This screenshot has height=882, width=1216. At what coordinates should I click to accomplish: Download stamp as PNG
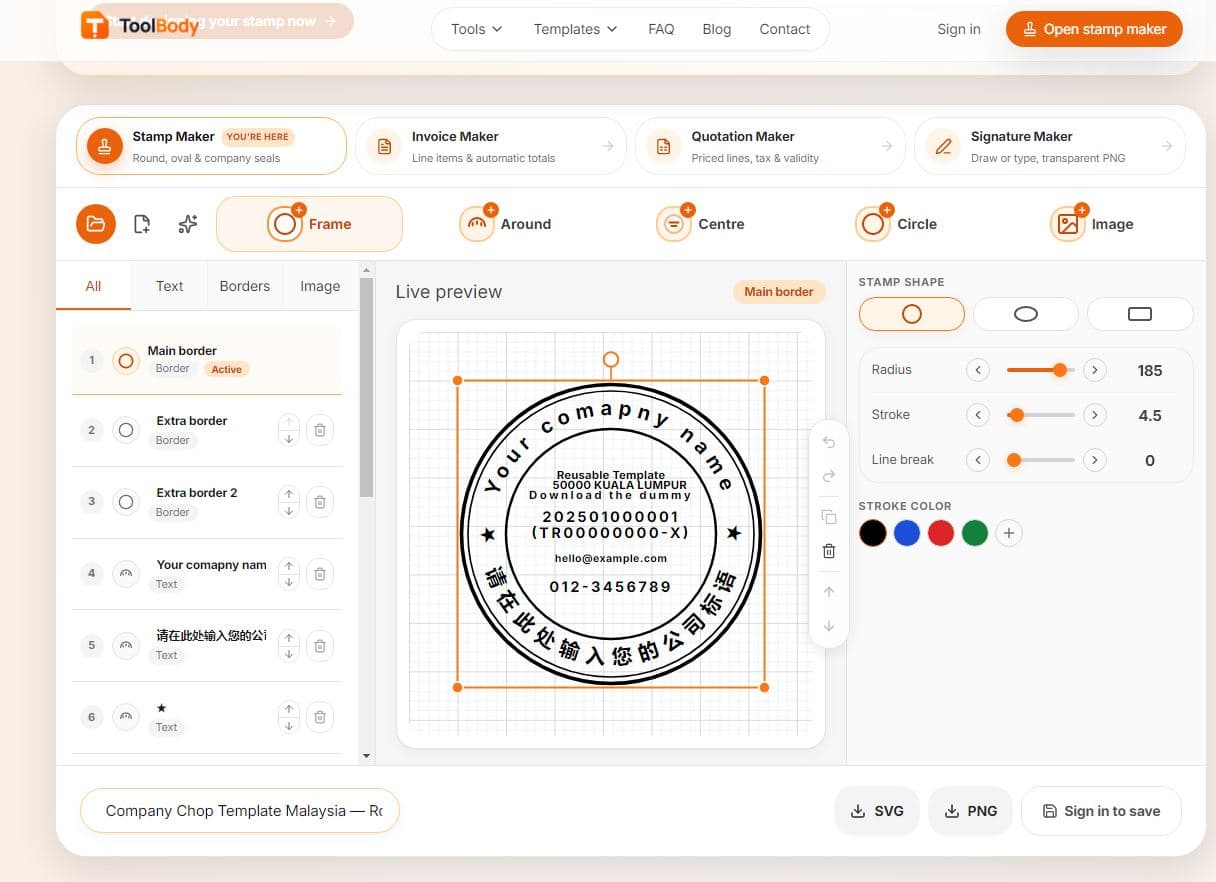point(970,811)
